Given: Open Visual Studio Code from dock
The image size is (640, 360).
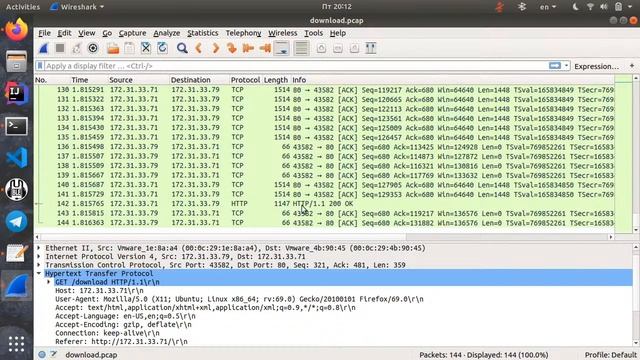Looking at the screenshot, I should point(16,158).
